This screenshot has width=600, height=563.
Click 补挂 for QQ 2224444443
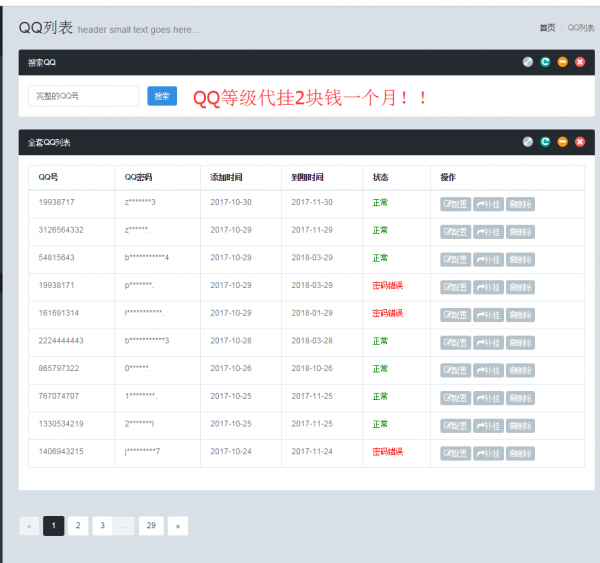pyautogui.click(x=488, y=343)
